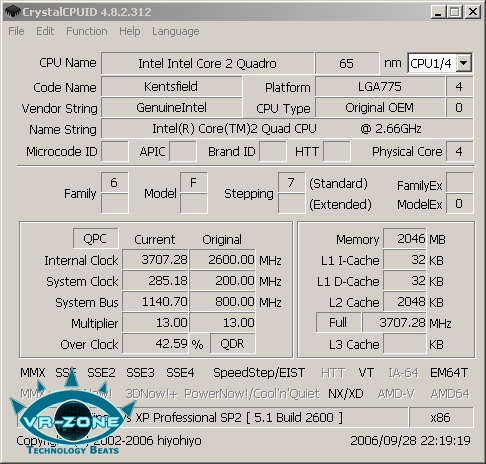Click the SpeedStep/EIST feature label
The image size is (486, 464).
[259, 373]
